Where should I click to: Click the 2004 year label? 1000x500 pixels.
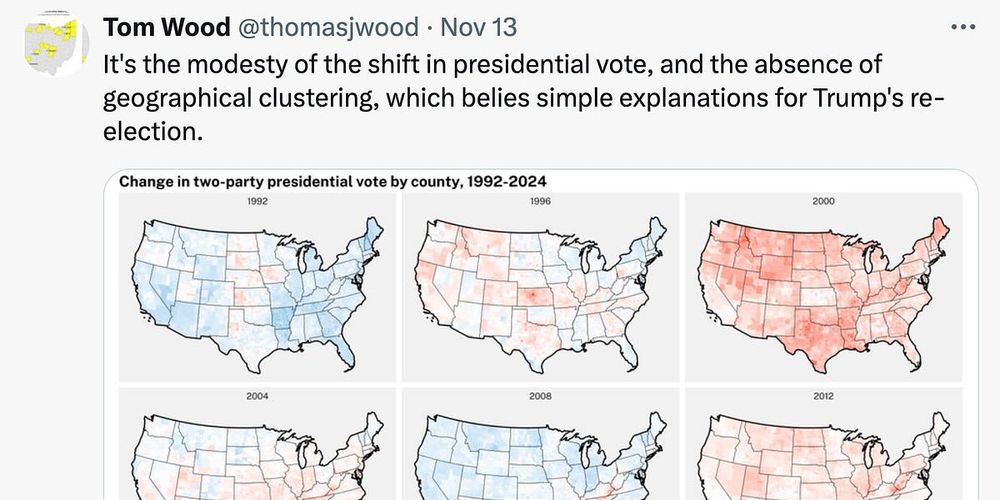point(257,396)
